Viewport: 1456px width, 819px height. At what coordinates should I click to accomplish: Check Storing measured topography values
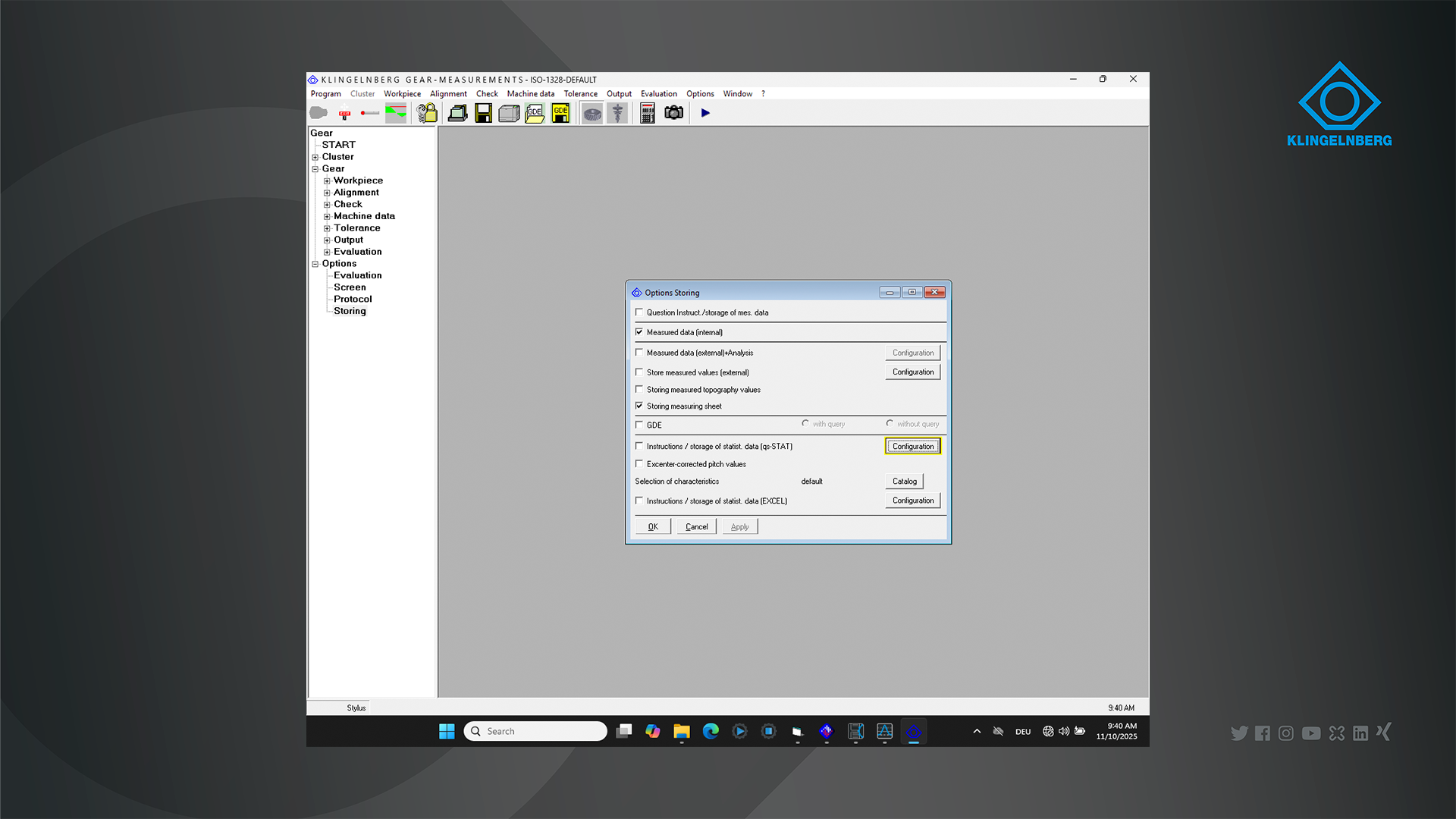click(x=639, y=390)
